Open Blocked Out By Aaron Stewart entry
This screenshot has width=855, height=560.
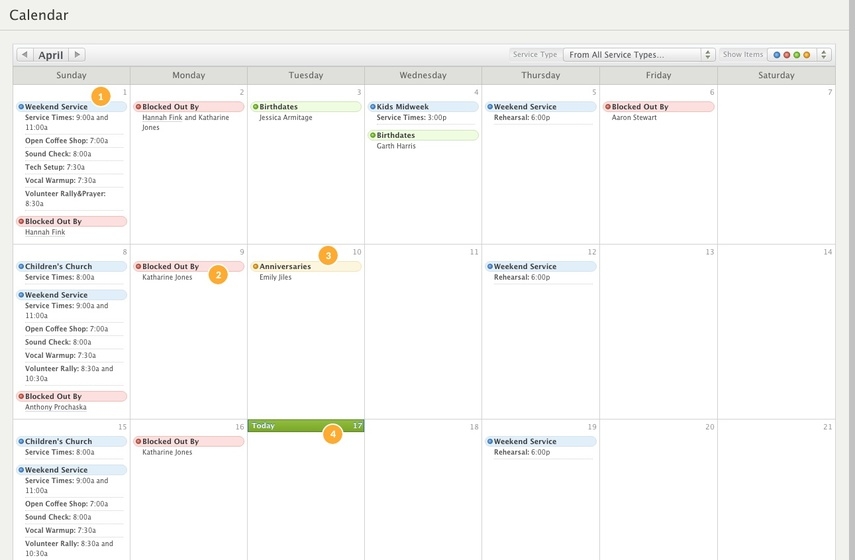(x=659, y=107)
